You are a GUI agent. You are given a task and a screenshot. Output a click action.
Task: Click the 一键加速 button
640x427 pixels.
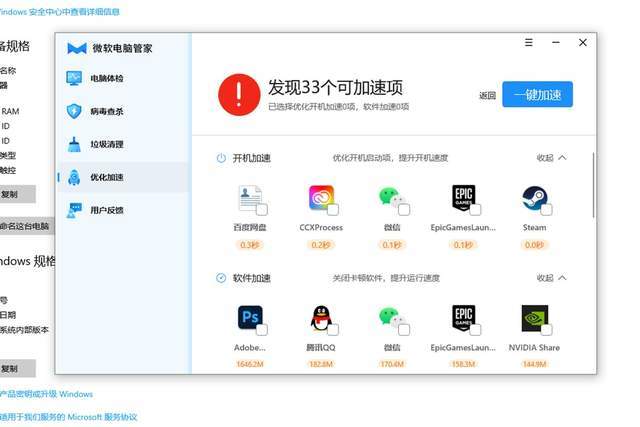[538, 94]
